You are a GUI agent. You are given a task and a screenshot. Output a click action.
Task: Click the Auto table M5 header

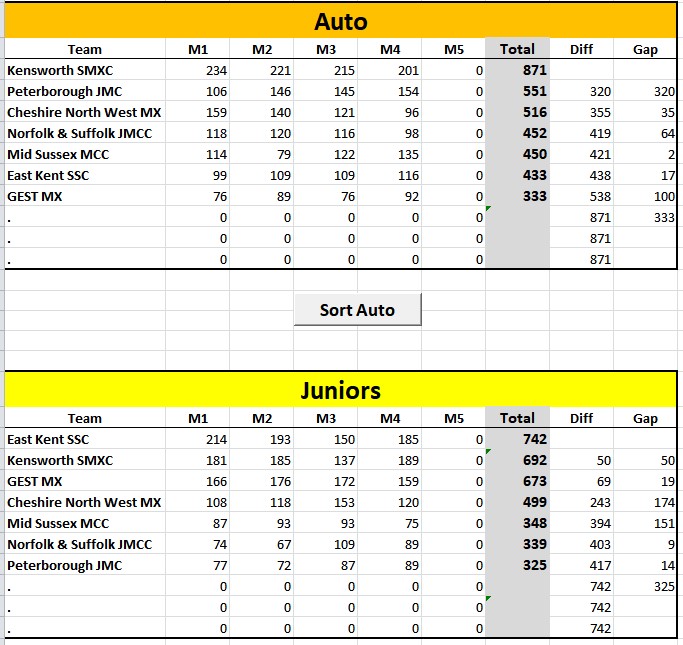pyautogui.click(x=453, y=49)
